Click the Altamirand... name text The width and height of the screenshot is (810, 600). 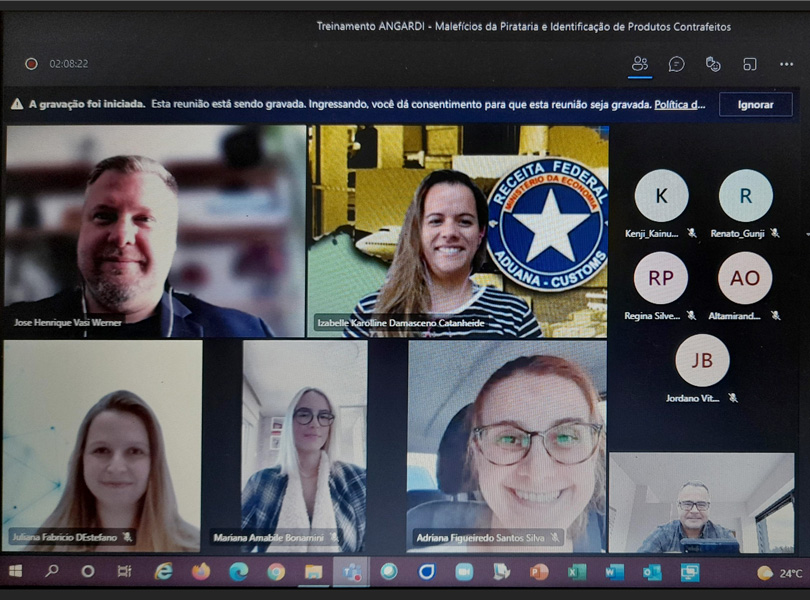point(734,316)
